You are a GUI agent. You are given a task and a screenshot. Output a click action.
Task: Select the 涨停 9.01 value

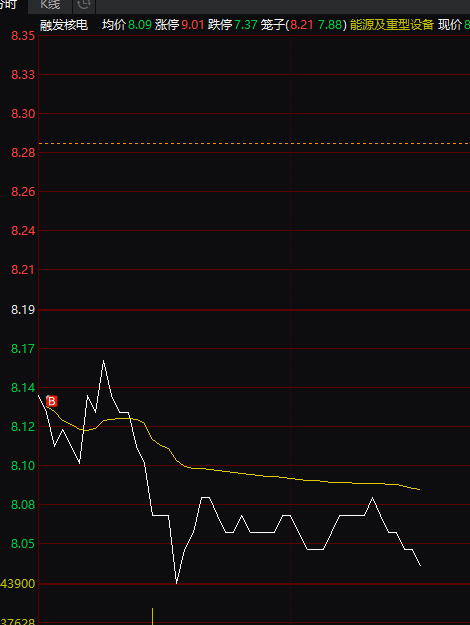coord(193,25)
